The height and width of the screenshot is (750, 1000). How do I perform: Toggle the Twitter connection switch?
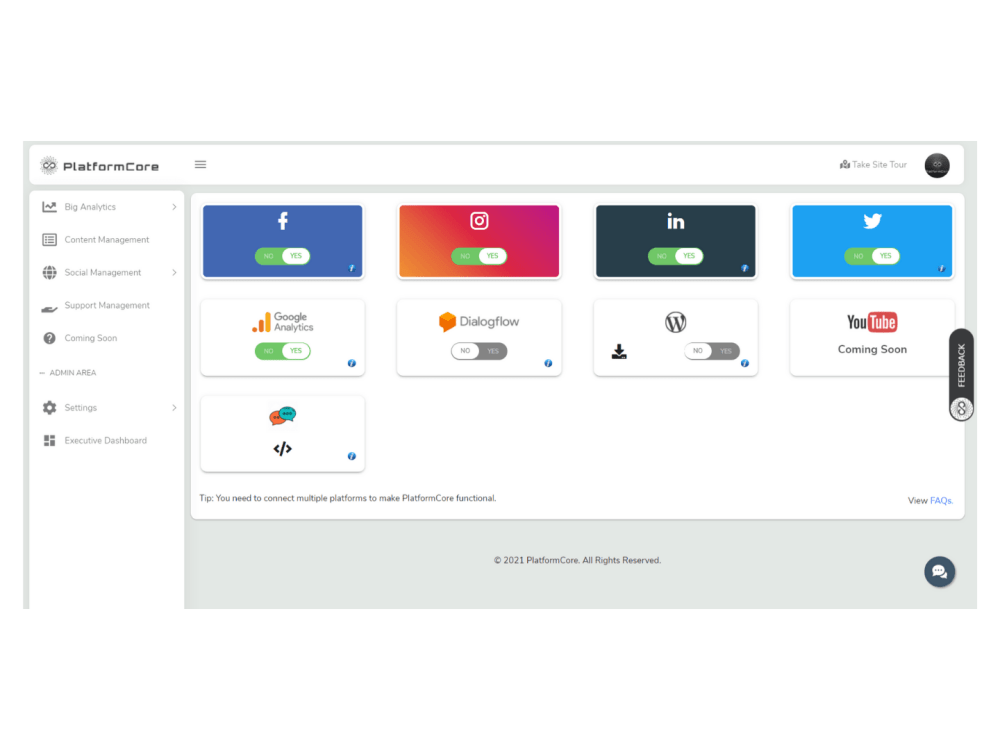tap(872, 256)
